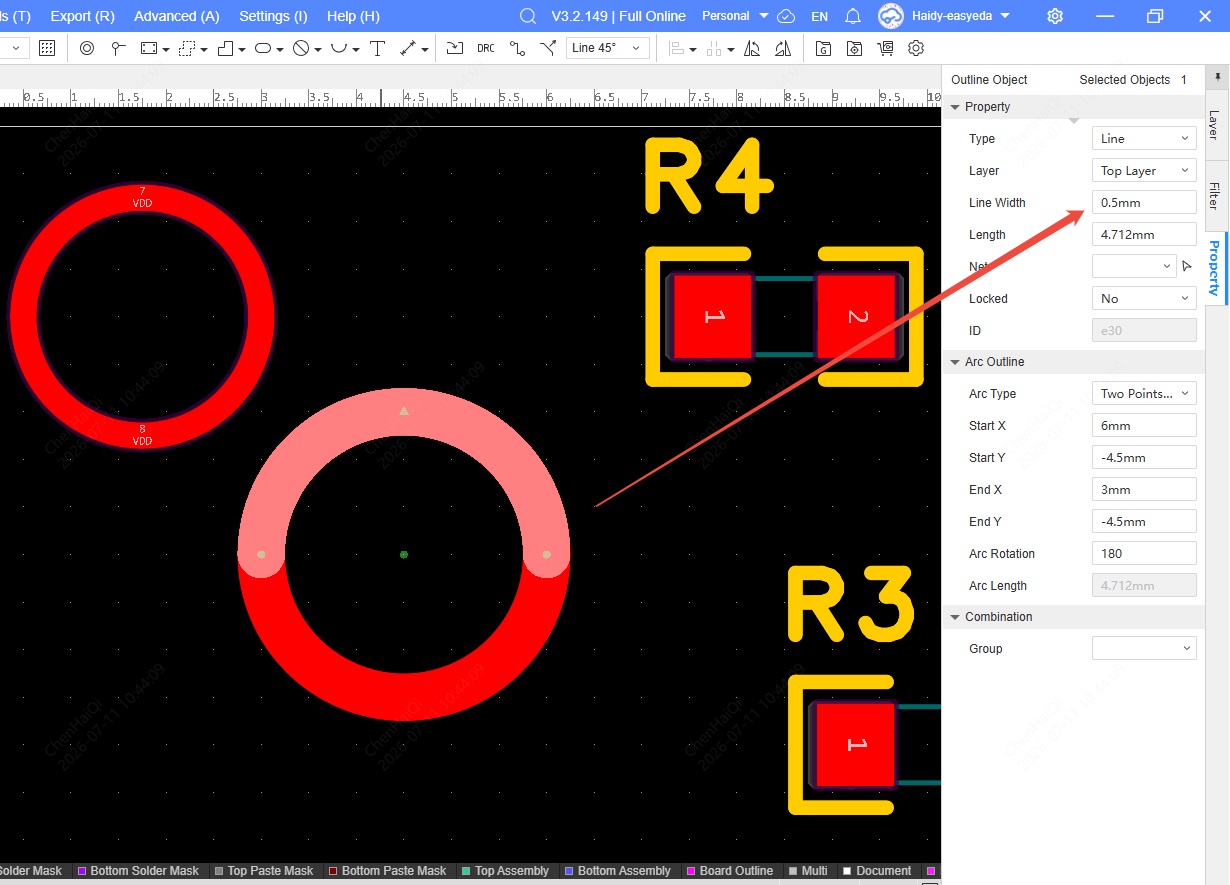Screen dimensions: 1230x885
Task: Click the EN language button
Action: coord(819,16)
